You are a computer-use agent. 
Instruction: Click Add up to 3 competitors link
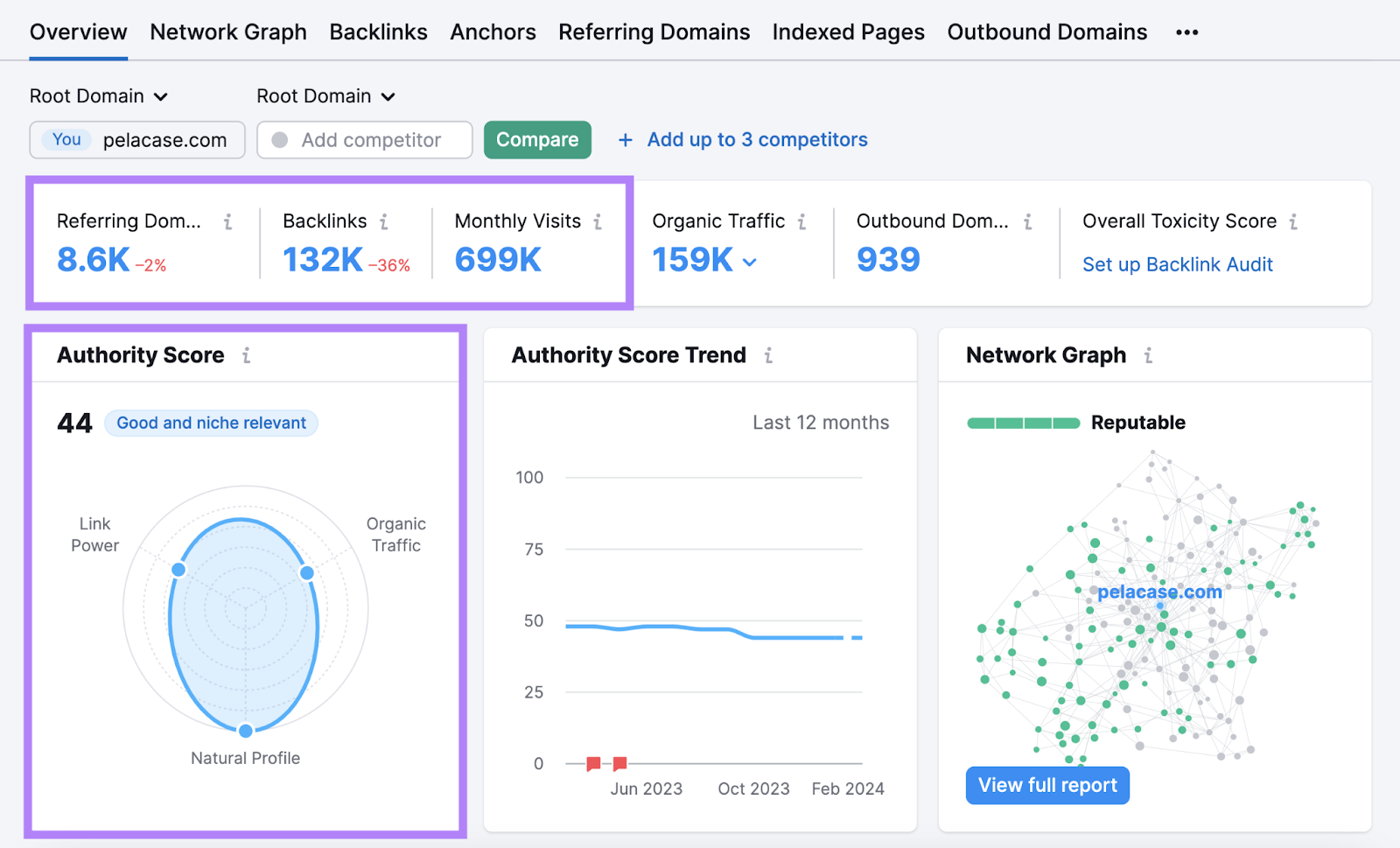[757, 140]
